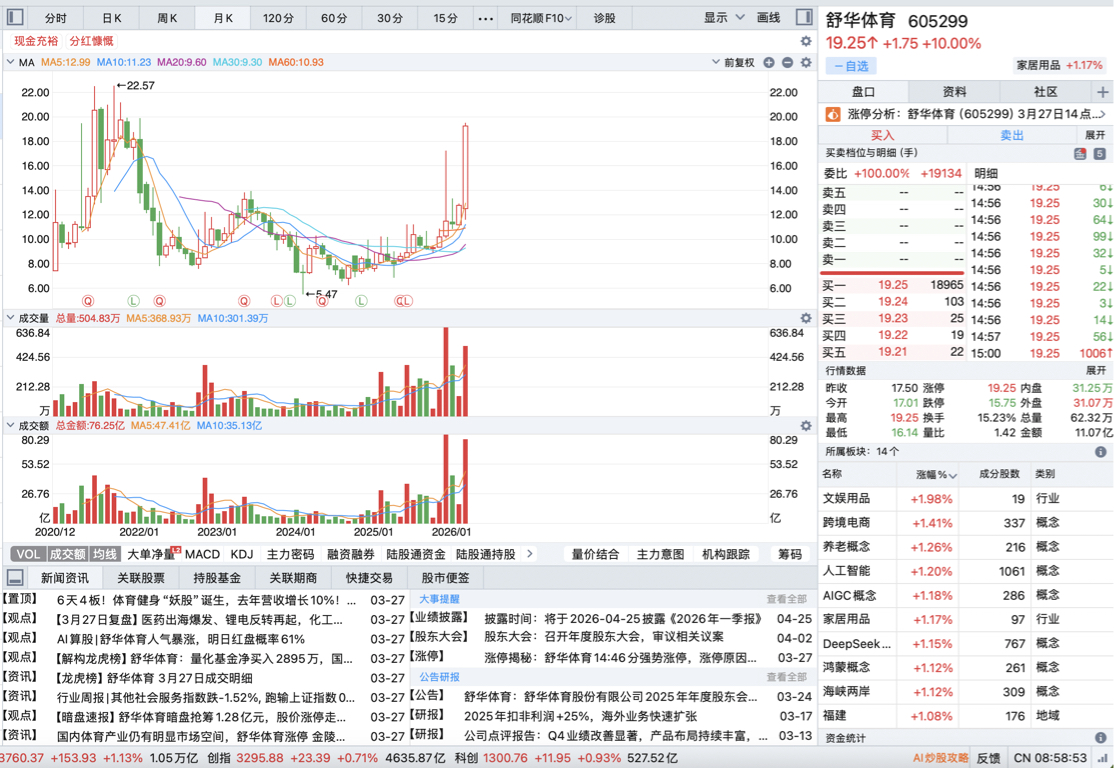The width and height of the screenshot is (1114, 768).
Task: Expand 买入卖出 row with 展开
Action: (1095, 135)
